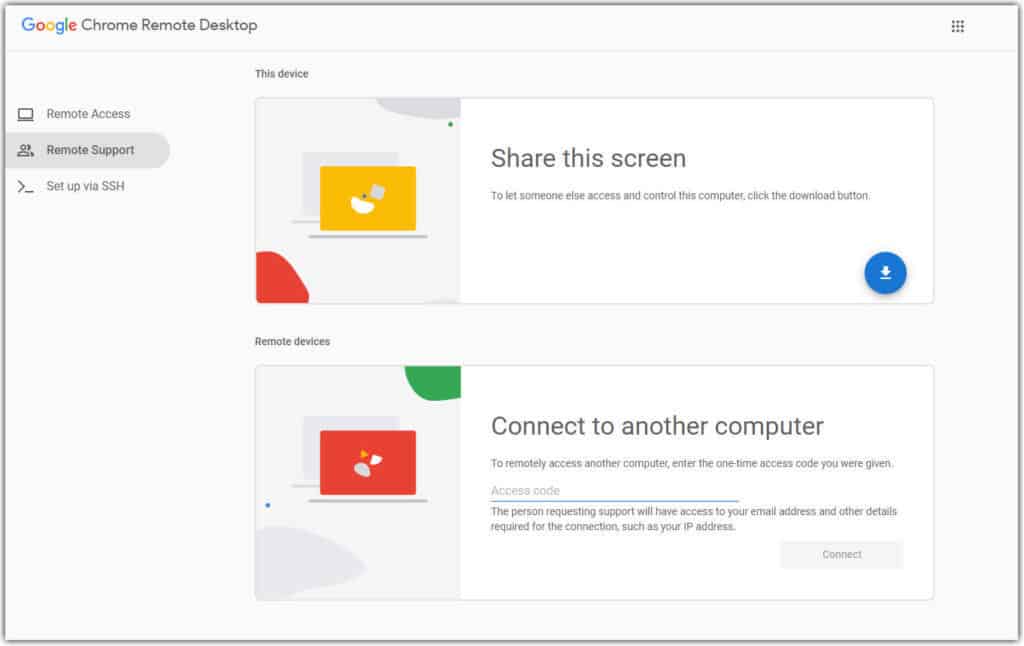Image resolution: width=1024 pixels, height=646 pixels.
Task: Click the This device section label
Action: [281, 74]
